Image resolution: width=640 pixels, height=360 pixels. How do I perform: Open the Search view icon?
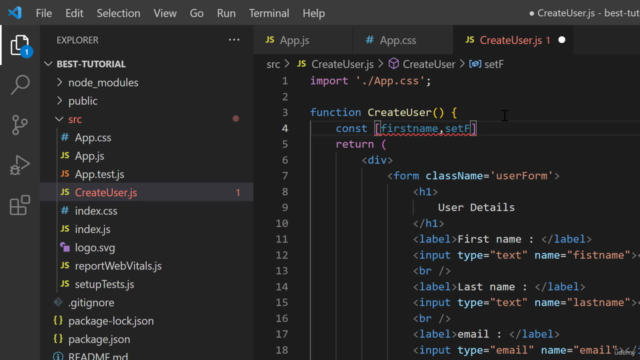coord(20,84)
